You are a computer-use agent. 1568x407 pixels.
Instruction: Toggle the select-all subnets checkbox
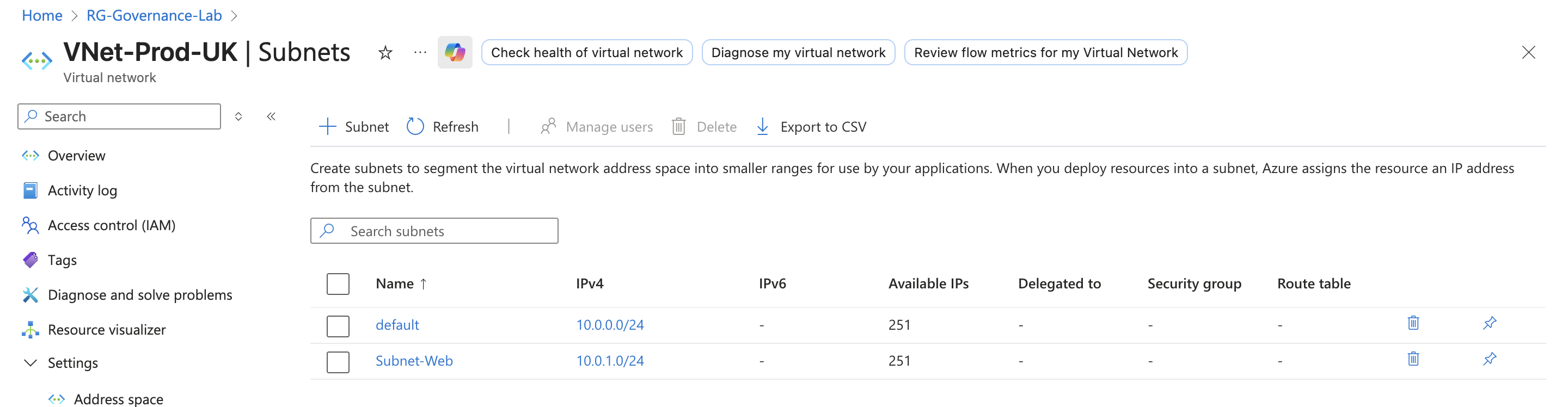(338, 283)
